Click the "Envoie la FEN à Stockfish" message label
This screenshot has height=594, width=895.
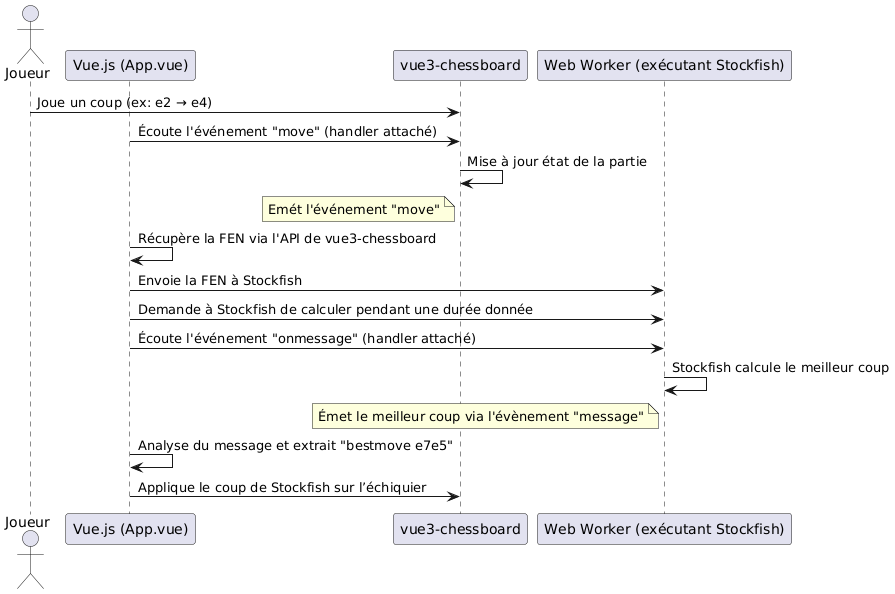tap(220, 280)
